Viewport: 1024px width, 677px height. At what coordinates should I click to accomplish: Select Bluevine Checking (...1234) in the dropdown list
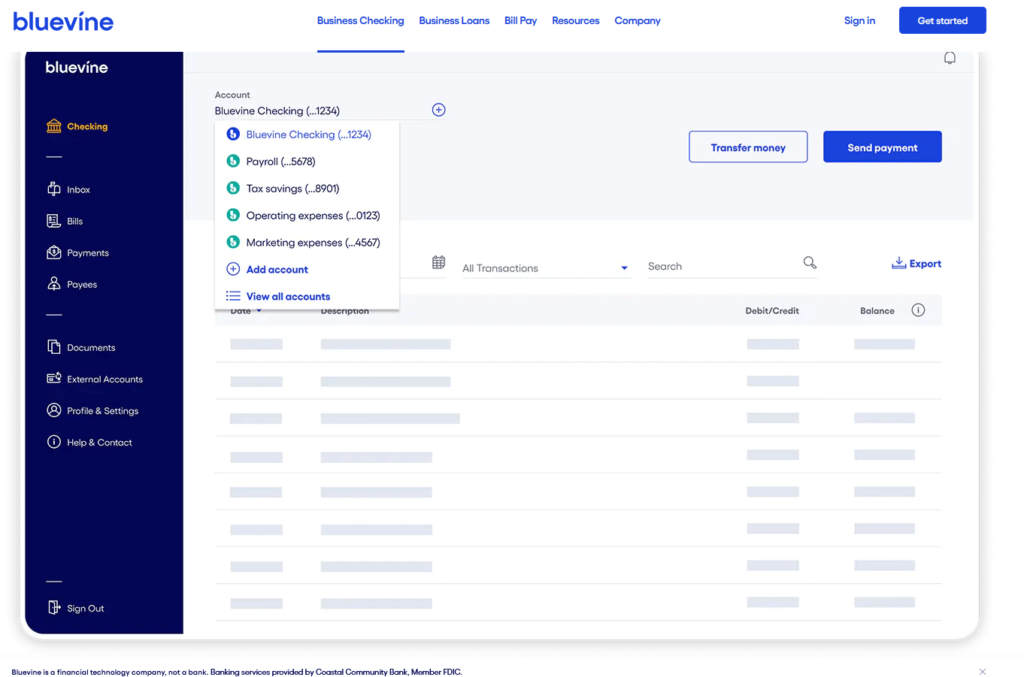[307, 134]
